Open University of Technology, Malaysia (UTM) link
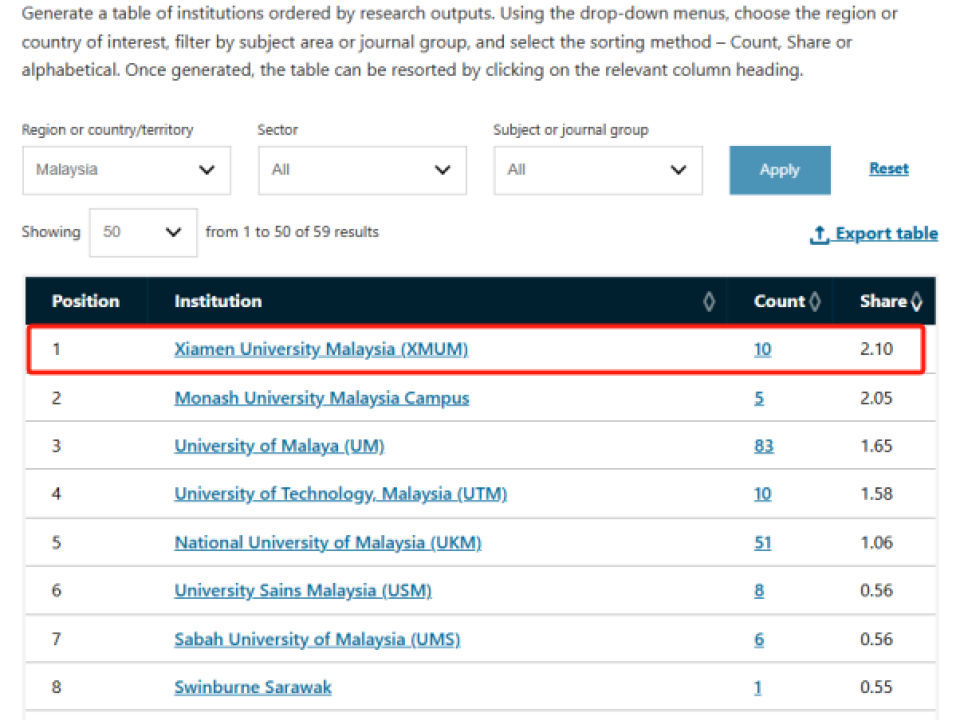The image size is (960, 720). pos(340,493)
